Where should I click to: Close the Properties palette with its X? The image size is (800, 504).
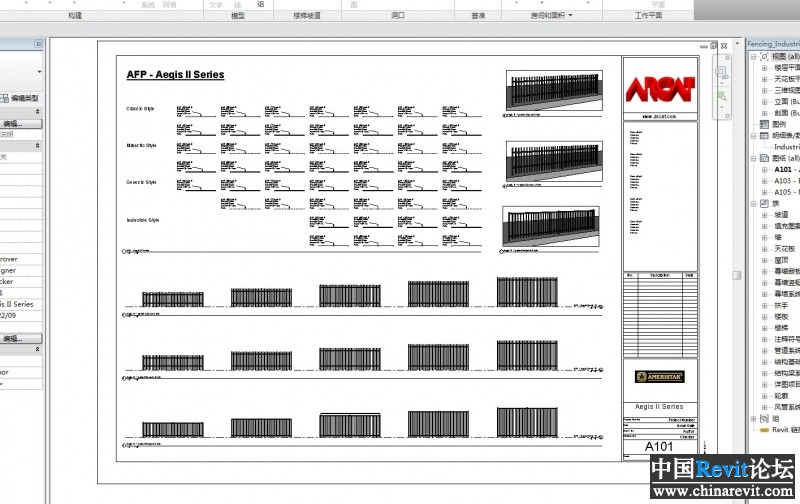click(x=38, y=44)
